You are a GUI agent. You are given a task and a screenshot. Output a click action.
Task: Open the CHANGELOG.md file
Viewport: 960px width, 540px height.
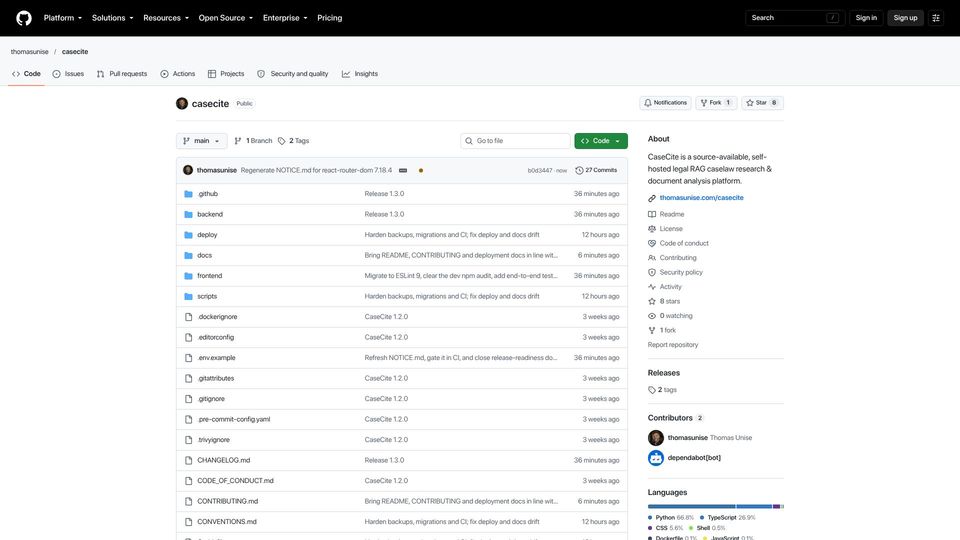point(223,460)
